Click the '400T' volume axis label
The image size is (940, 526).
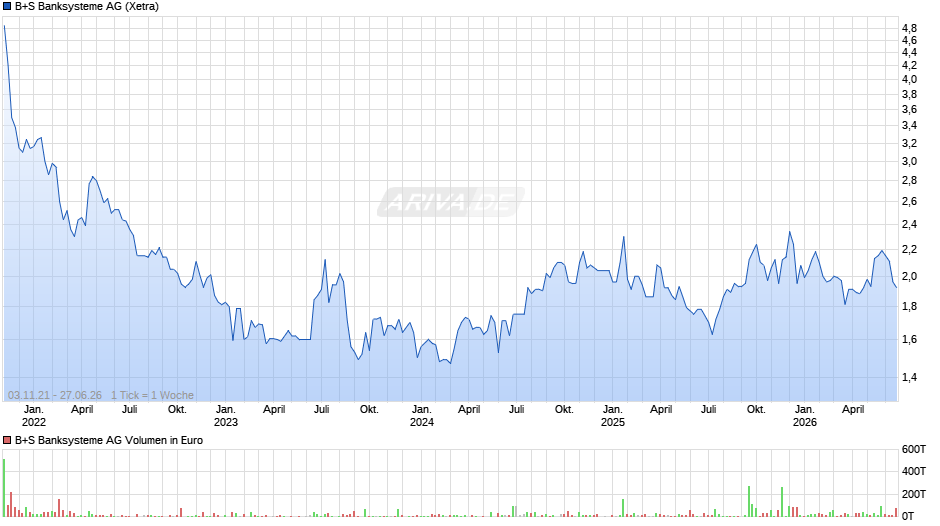tap(914, 471)
